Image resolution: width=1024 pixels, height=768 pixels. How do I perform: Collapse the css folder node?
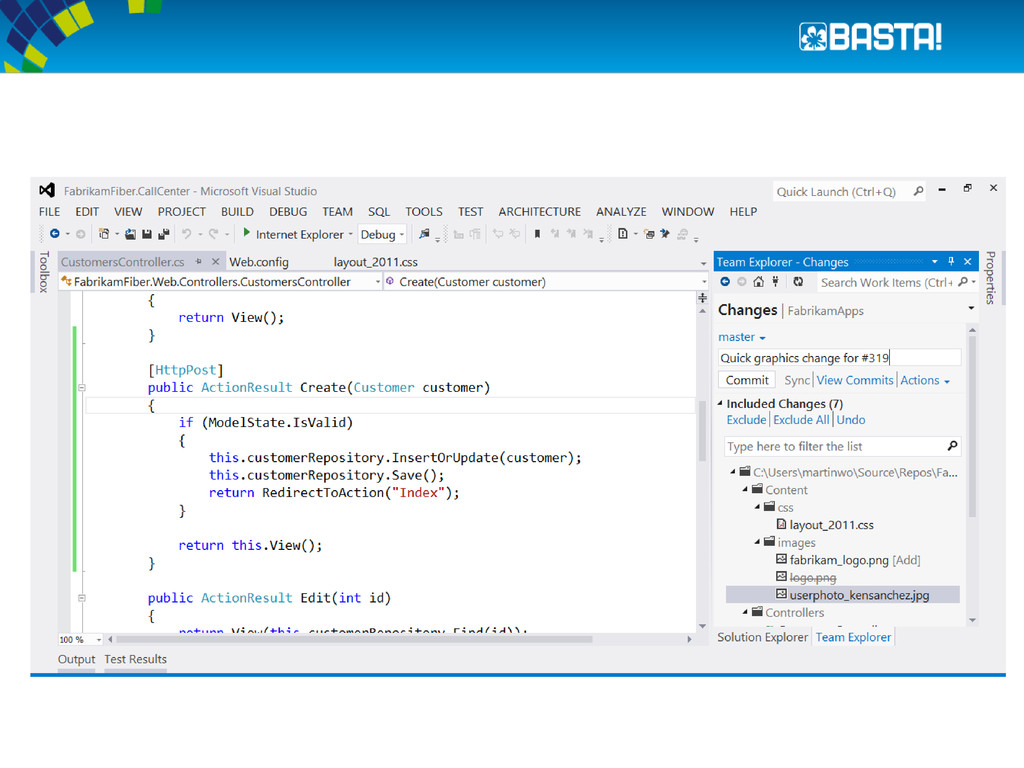757,507
